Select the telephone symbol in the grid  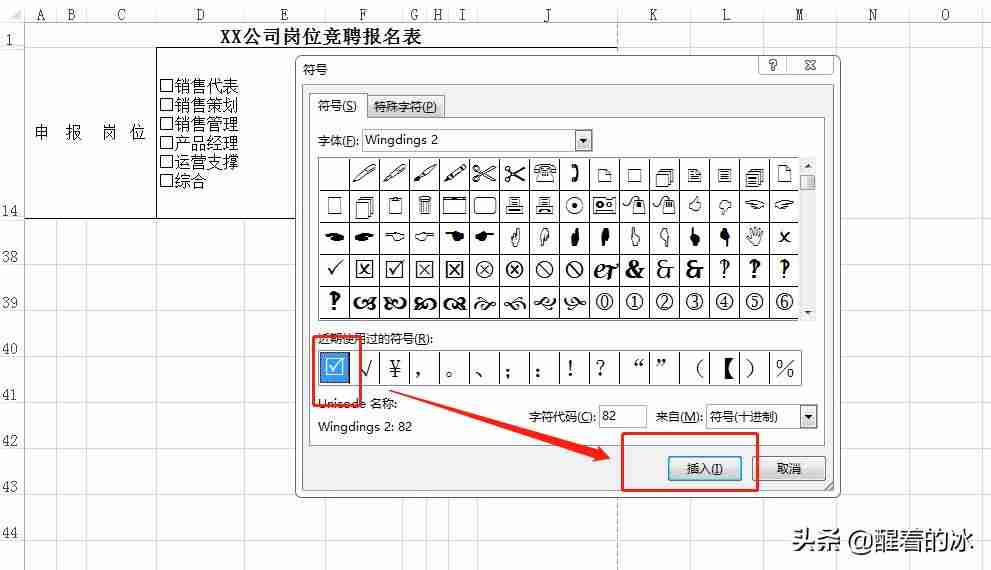(545, 173)
